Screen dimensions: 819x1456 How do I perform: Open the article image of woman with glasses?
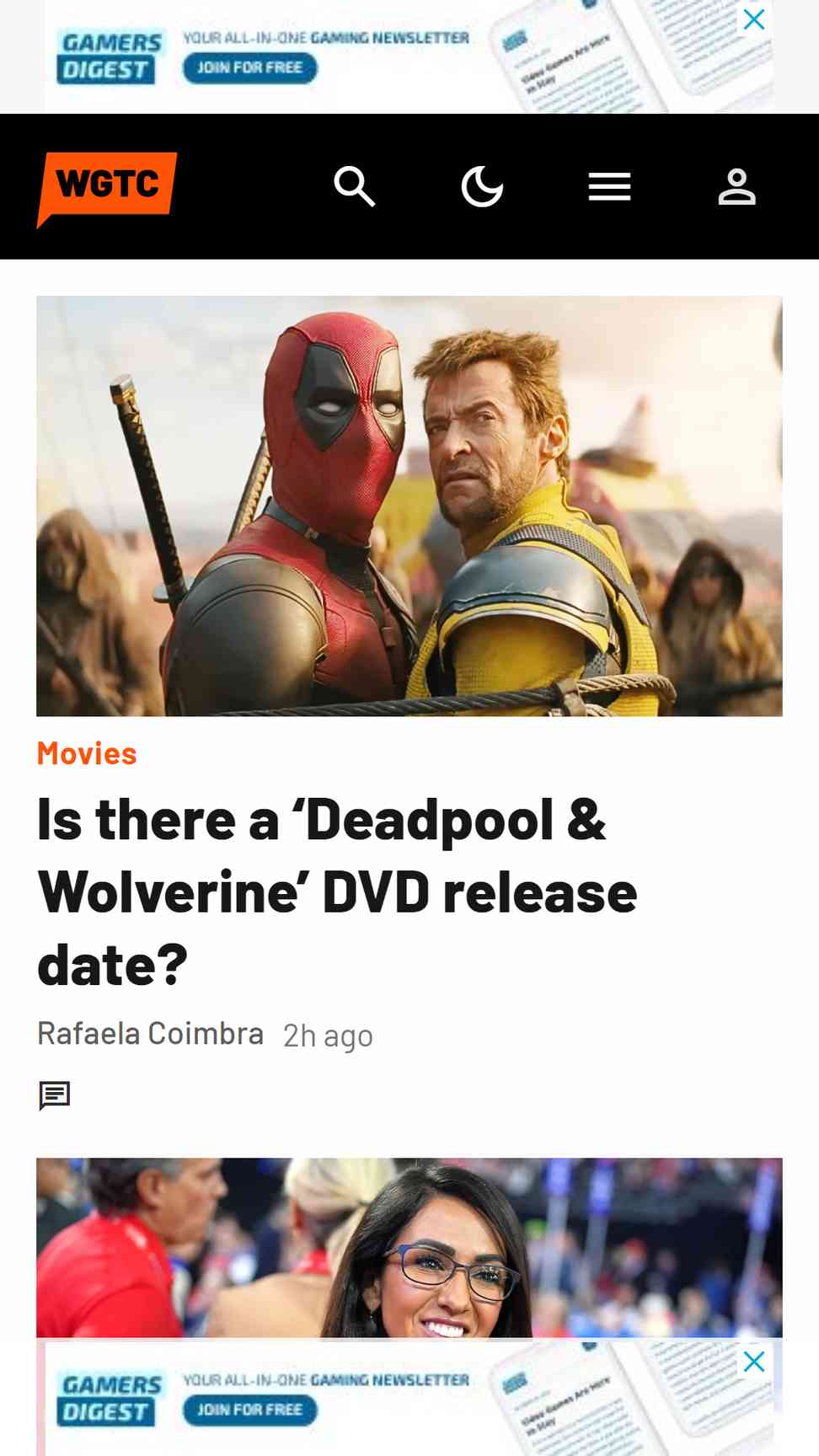click(409, 1248)
